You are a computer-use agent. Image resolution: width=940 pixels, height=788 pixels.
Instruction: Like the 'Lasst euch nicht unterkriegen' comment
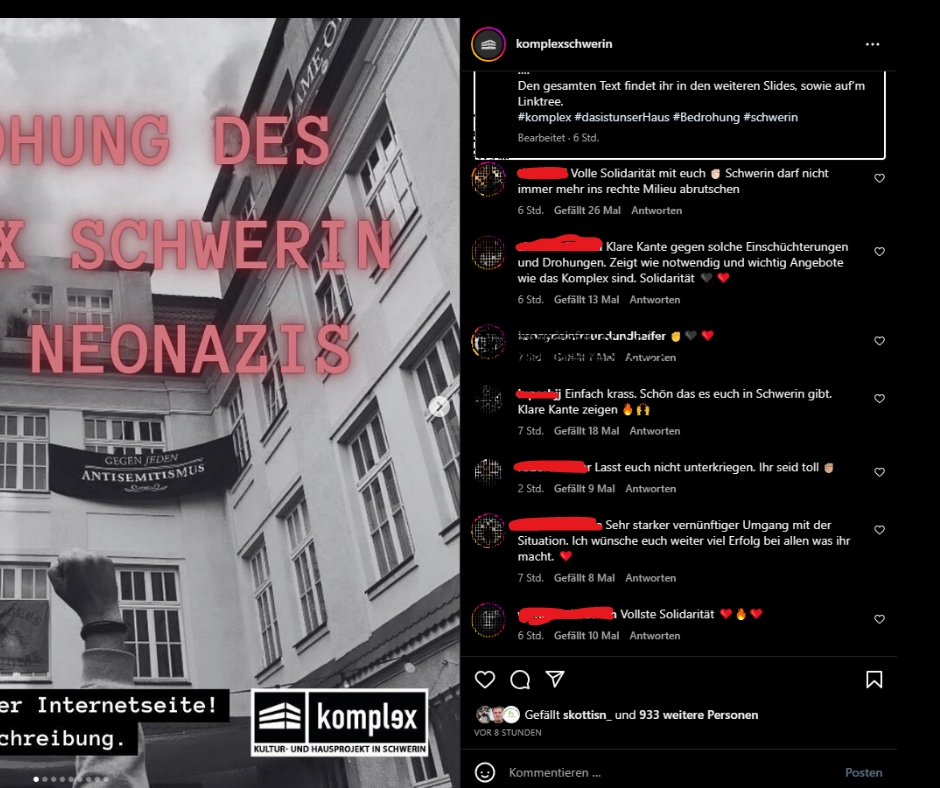click(x=879, y=472)
